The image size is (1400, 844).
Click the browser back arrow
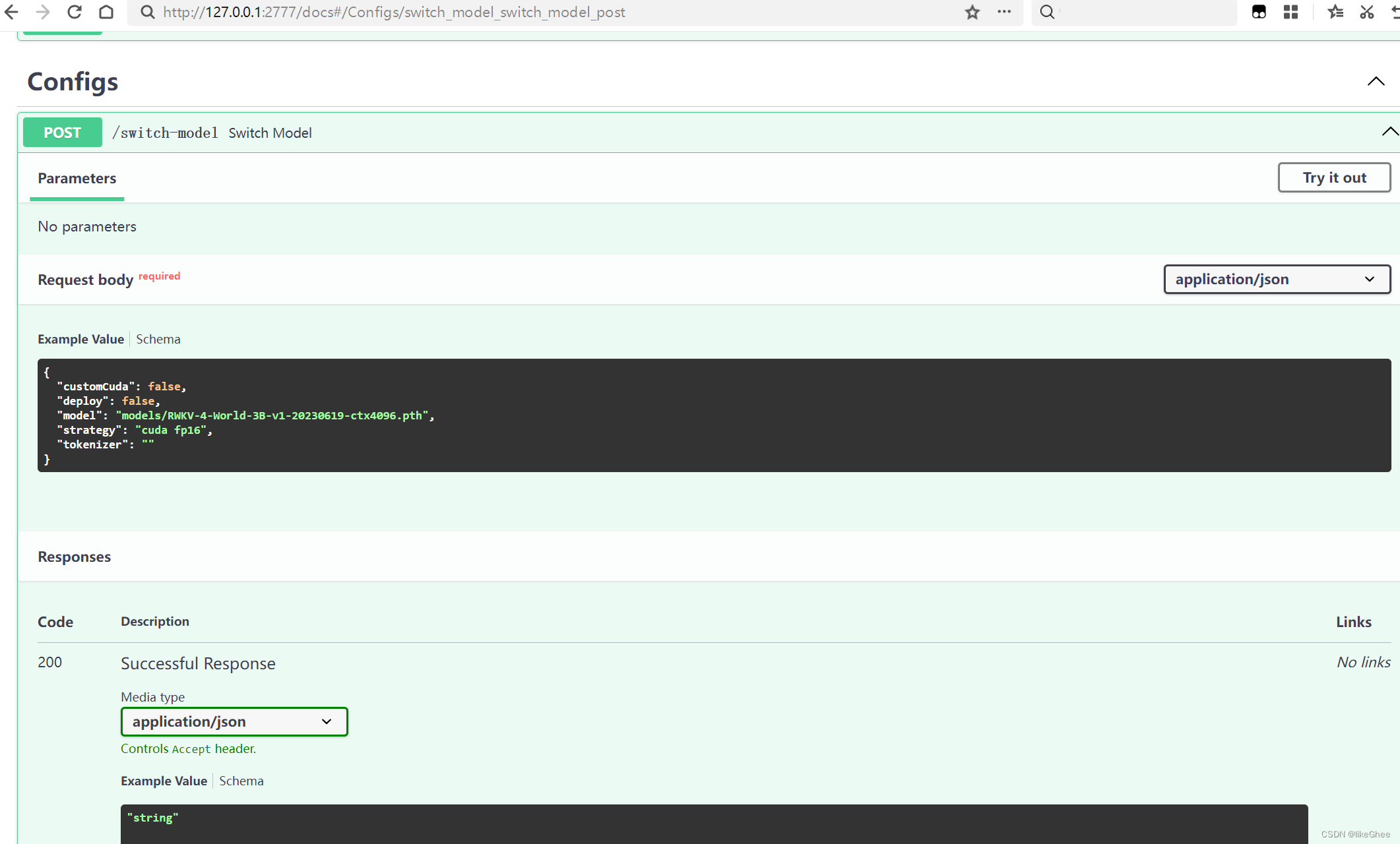[x=11, y=12]
